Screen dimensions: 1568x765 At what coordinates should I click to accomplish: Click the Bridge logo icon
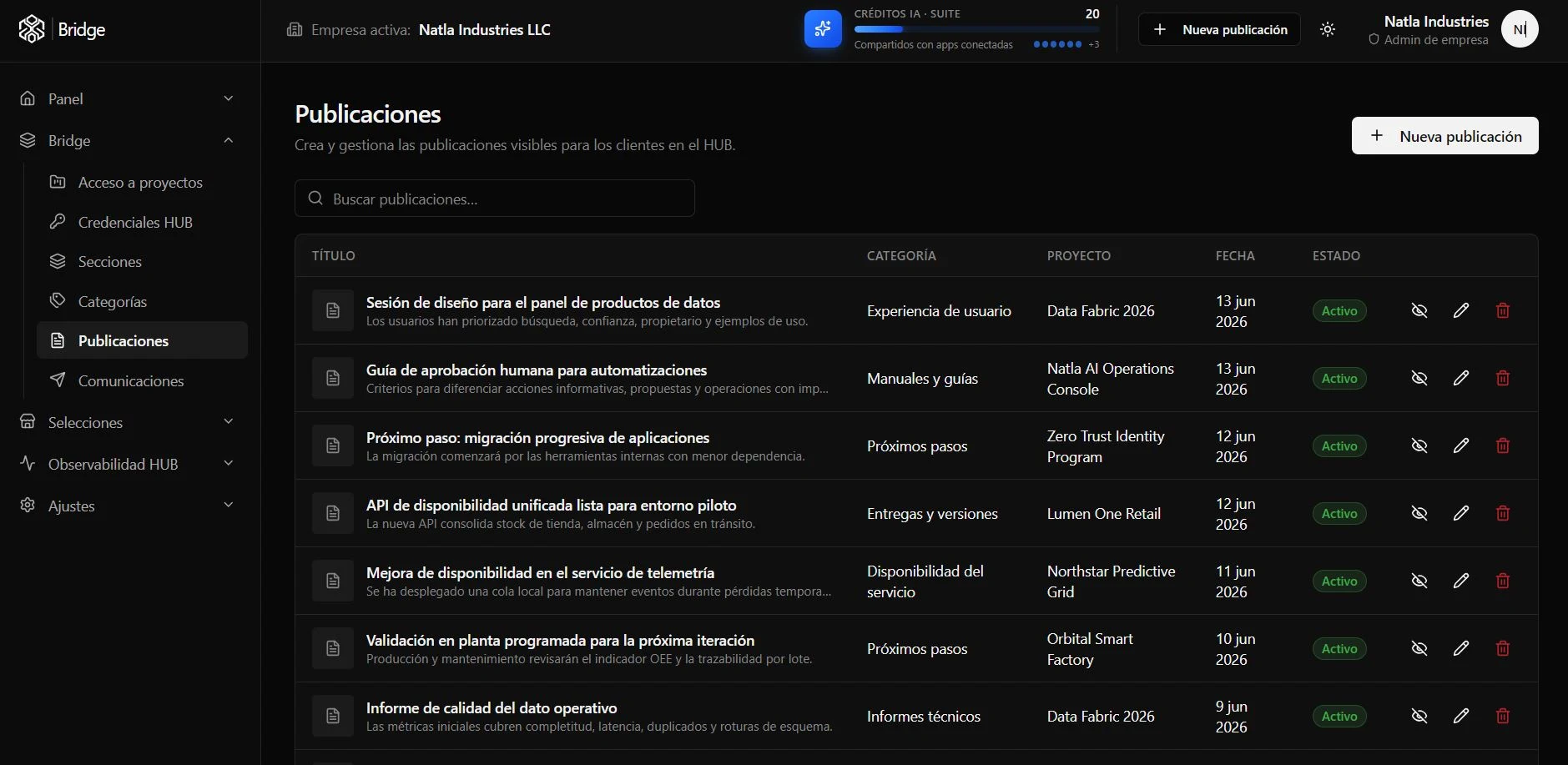coord(32,29)
